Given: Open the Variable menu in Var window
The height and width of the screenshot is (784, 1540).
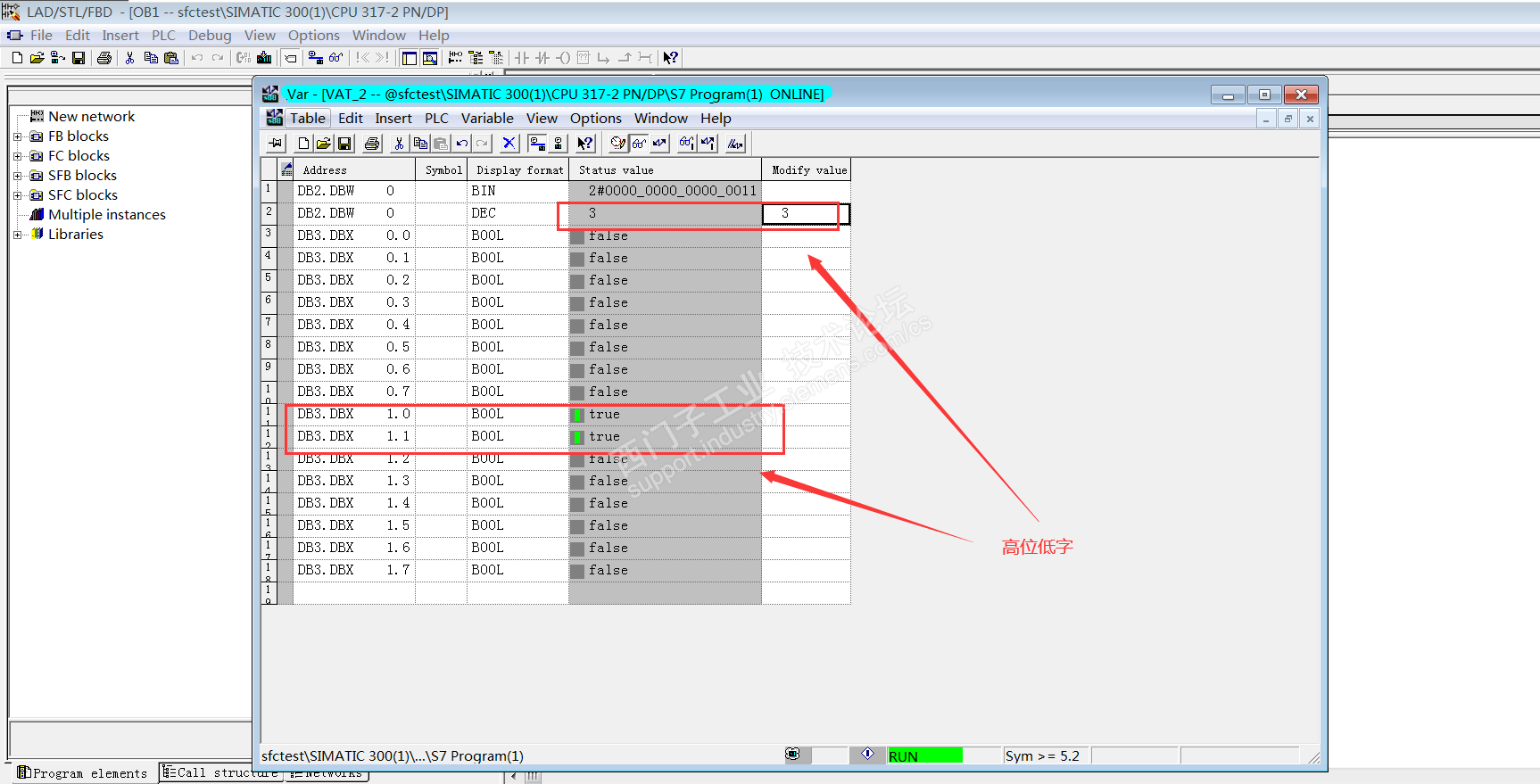Looking at the screenshot, I should (x=487, y=119).
